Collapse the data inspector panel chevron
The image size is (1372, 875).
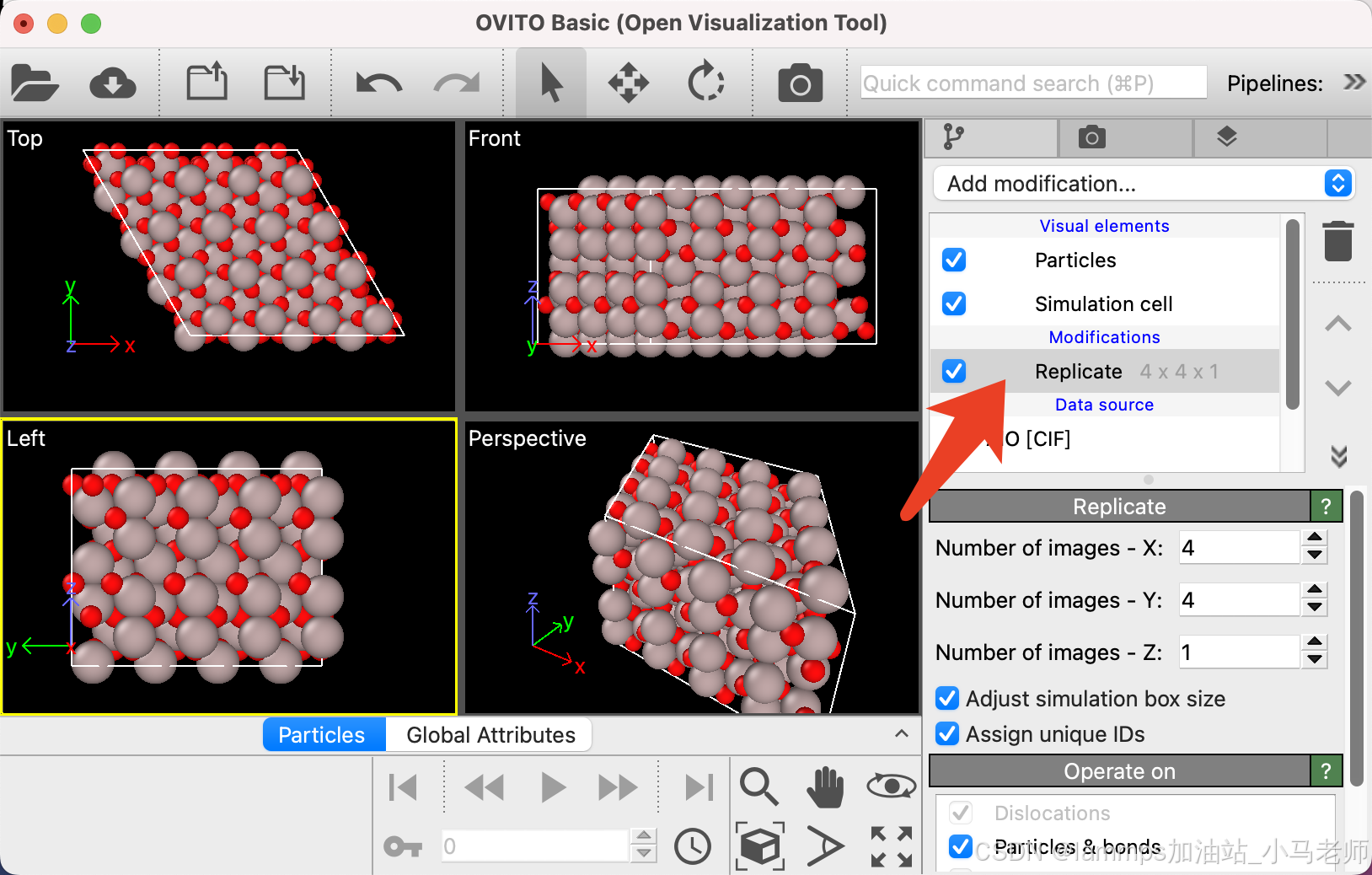902,733
